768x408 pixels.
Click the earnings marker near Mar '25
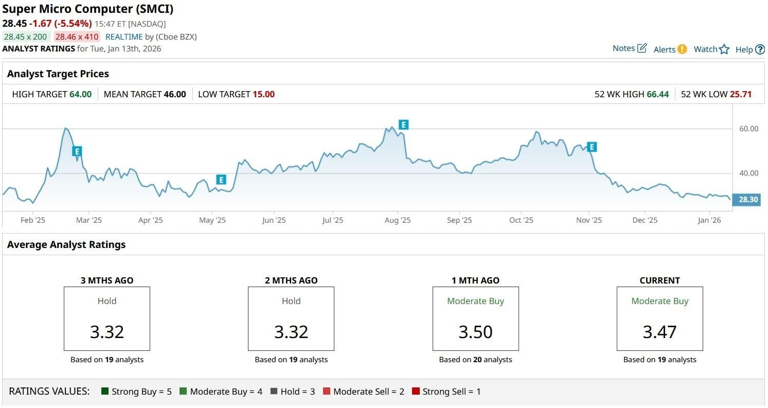77,151
